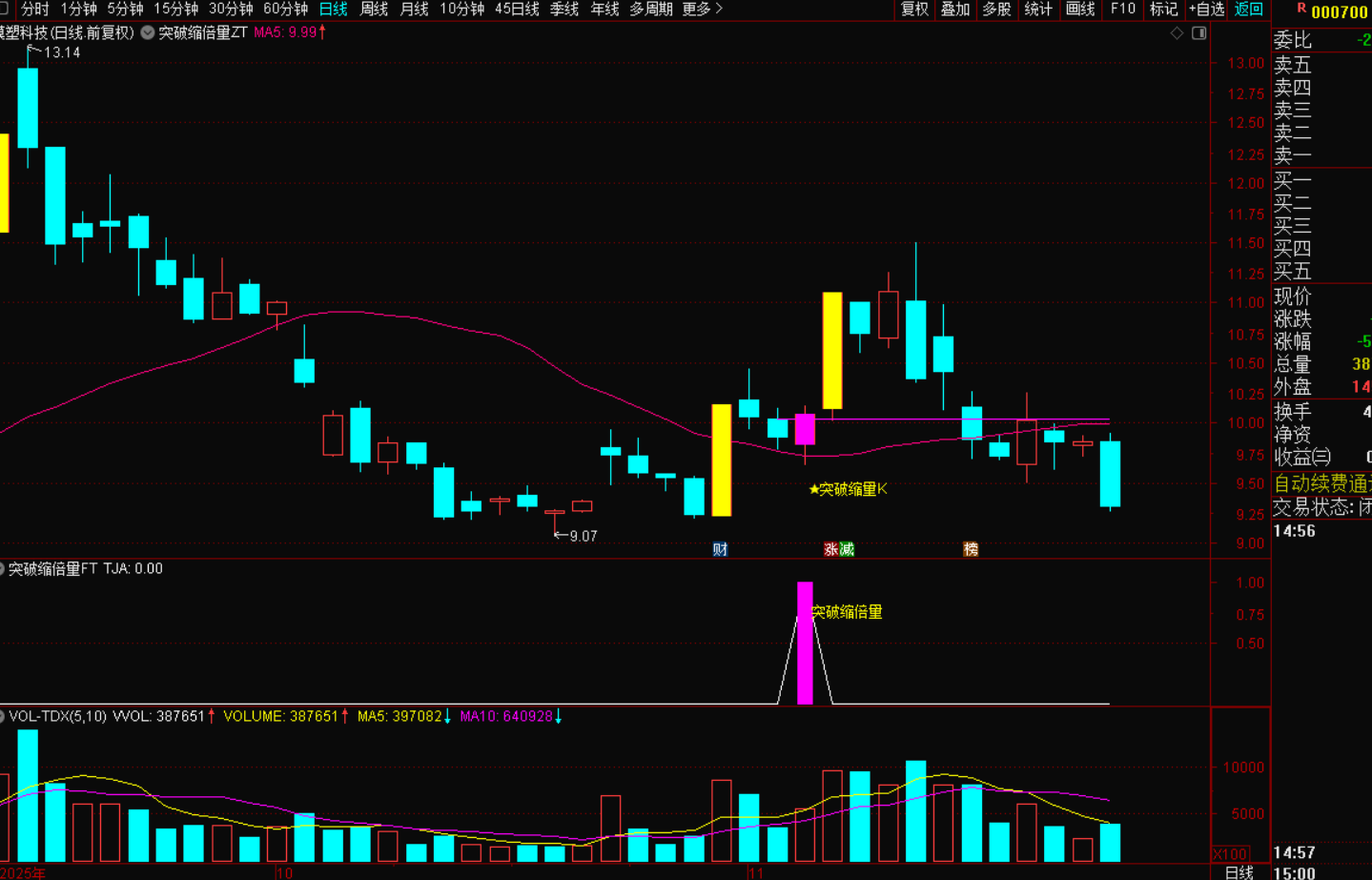Toggle the checkbox left of 分时

coord(5,9)
